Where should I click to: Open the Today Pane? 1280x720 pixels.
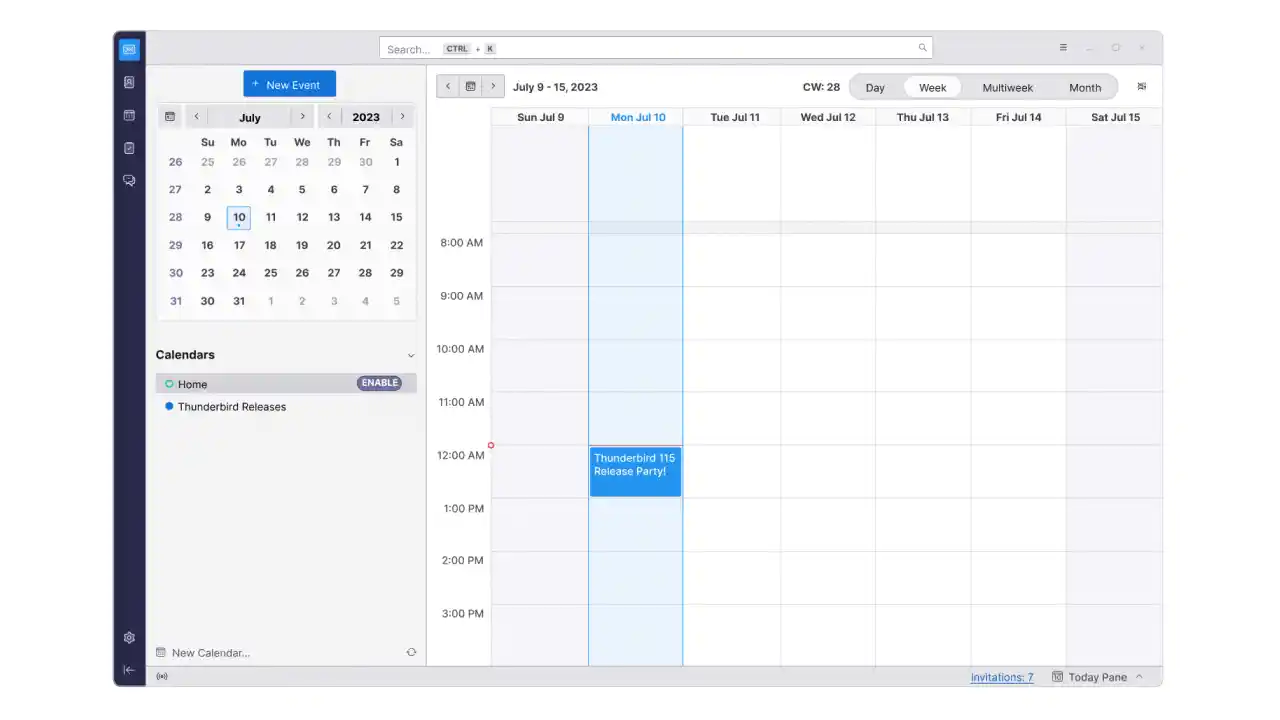click(x=1098, y=677)
